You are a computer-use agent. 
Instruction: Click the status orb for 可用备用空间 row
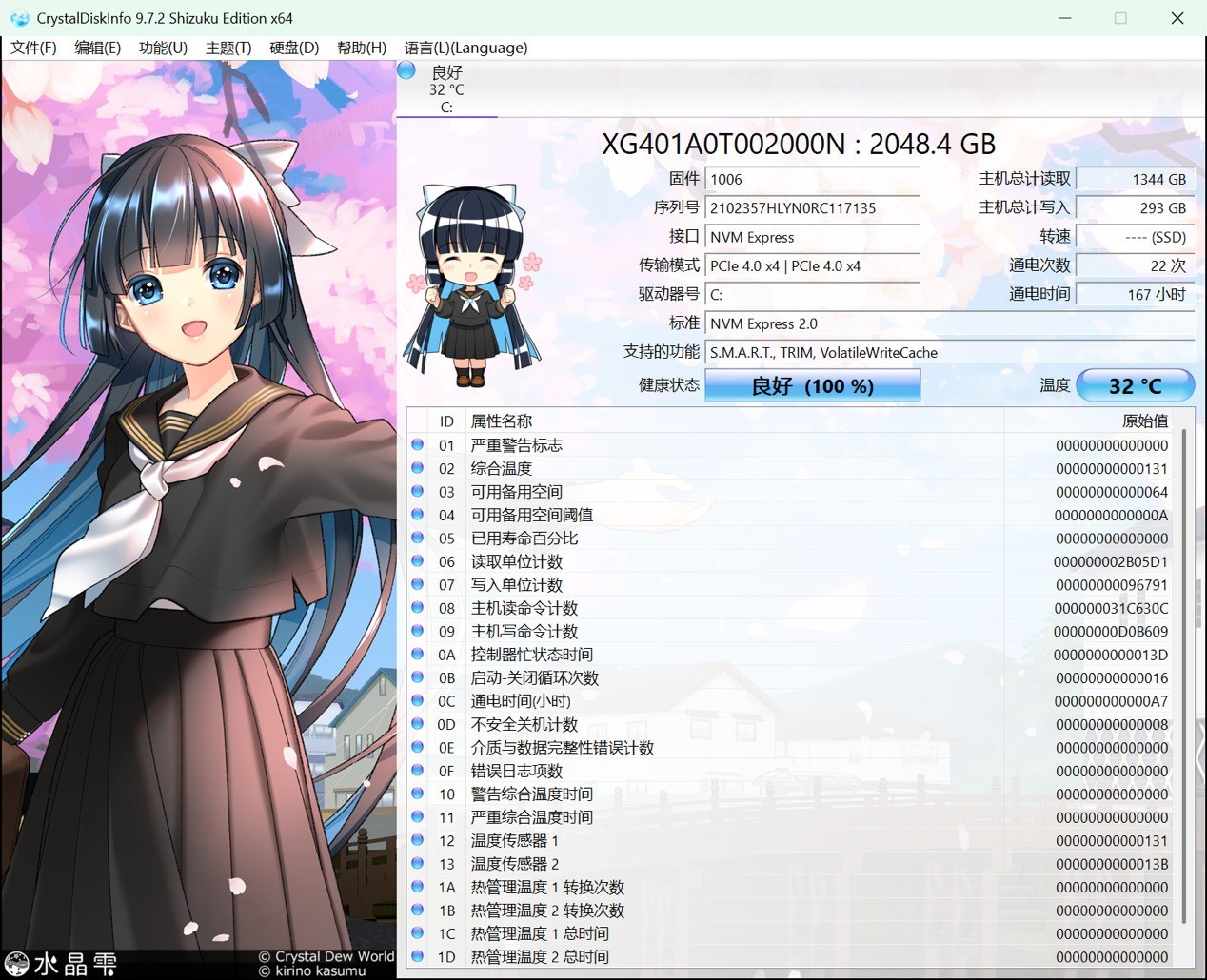(x=417, y=491)
